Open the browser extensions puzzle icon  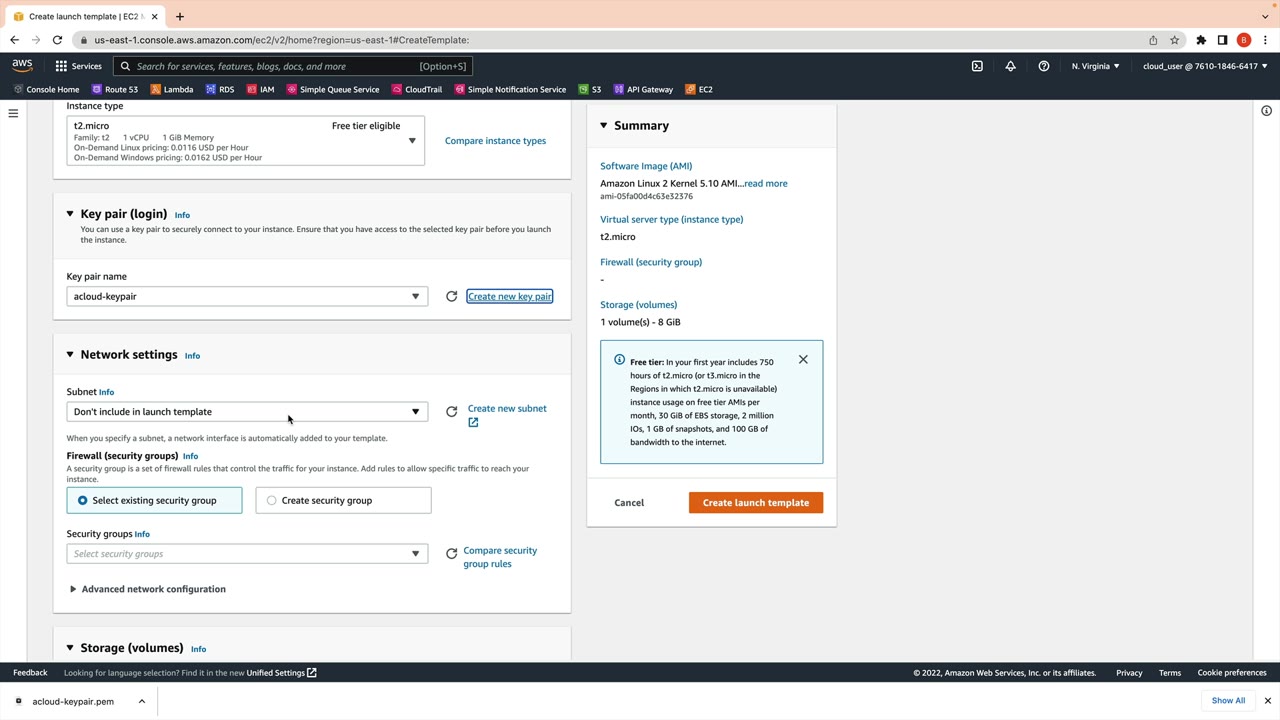click(1201, 40)
